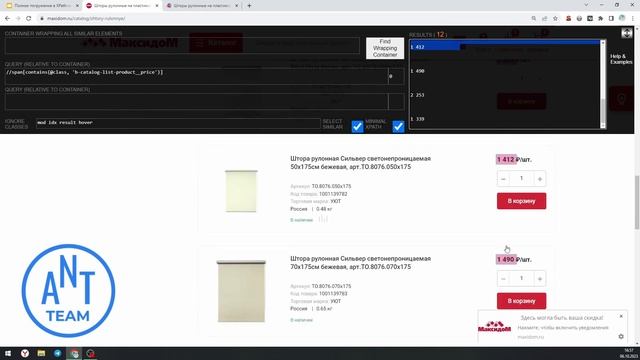Image resolution: width=640 pixels, height=360 pixels.
Task: Click the taskbar clock
Action: pyautogui.click(x=629, y=353)
